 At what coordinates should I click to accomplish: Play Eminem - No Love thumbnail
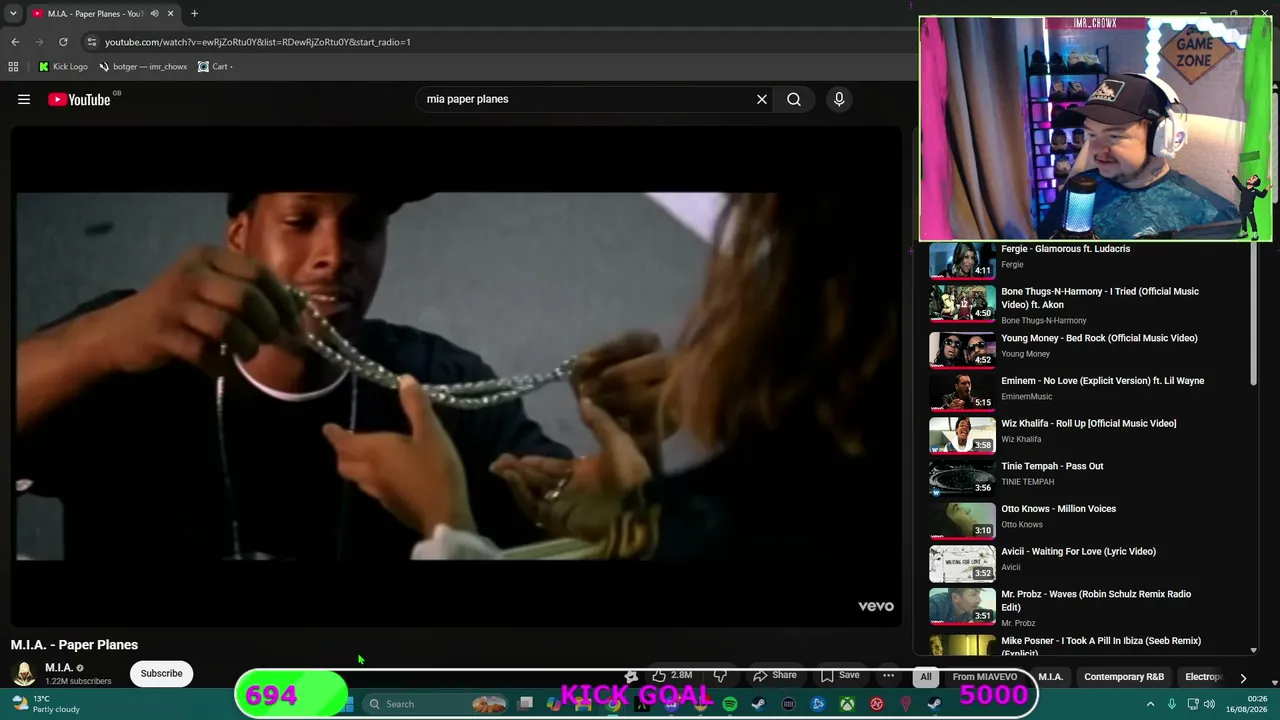962,391
